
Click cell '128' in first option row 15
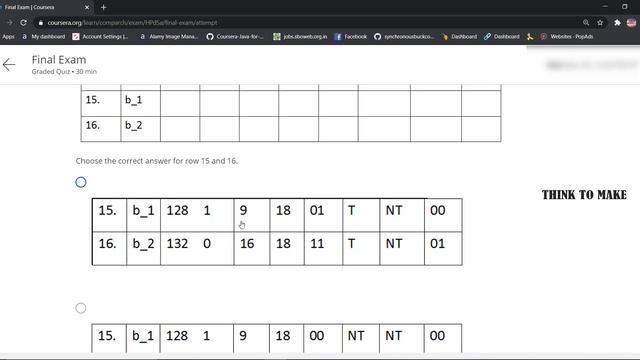(x=178, y=211)
